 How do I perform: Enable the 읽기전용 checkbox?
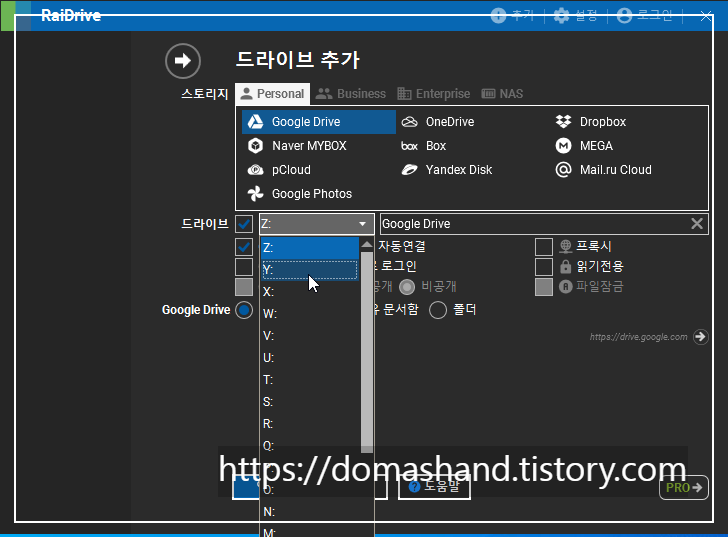tap(544, 267)
